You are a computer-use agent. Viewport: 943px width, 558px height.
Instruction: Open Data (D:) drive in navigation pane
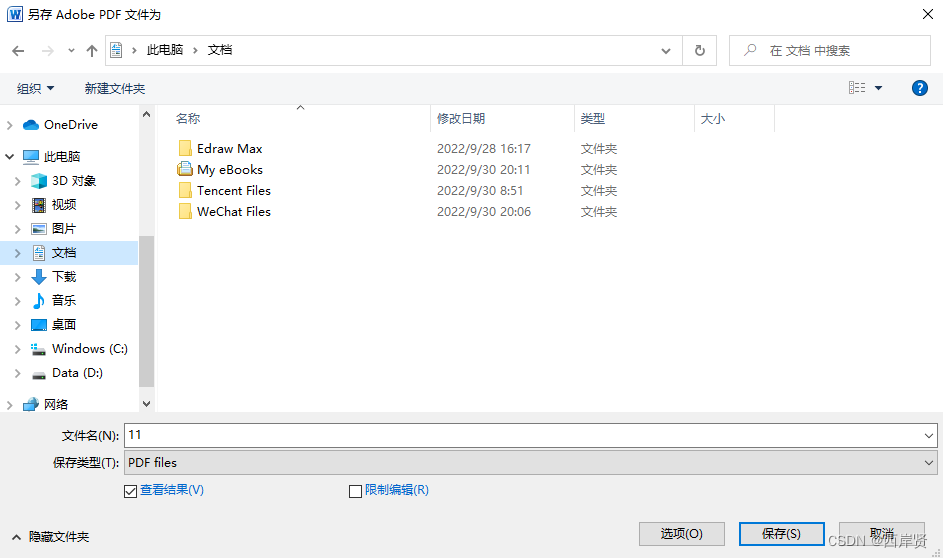click(77, 373)
